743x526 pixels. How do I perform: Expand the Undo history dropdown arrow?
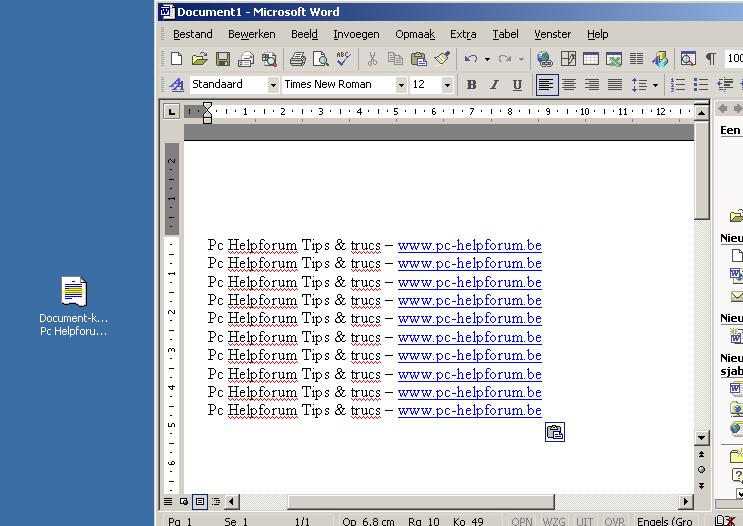487,59
